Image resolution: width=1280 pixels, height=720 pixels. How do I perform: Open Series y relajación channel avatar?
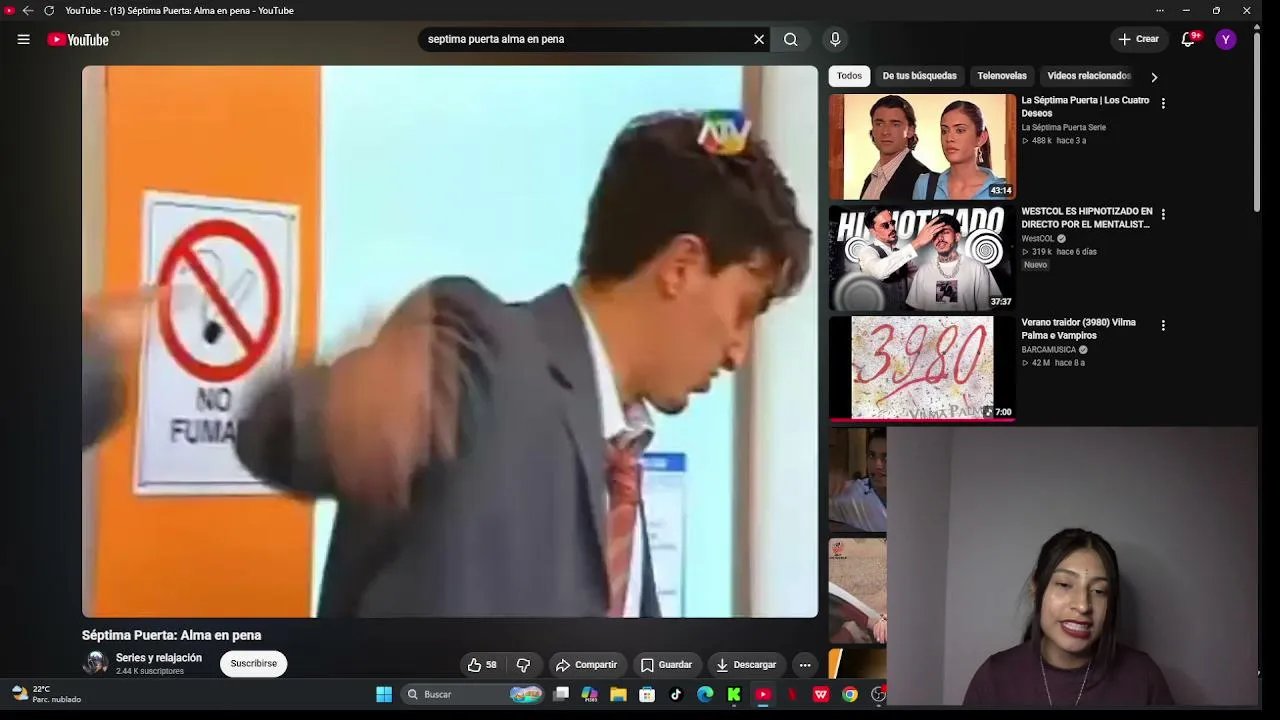[x=95, y=664]
